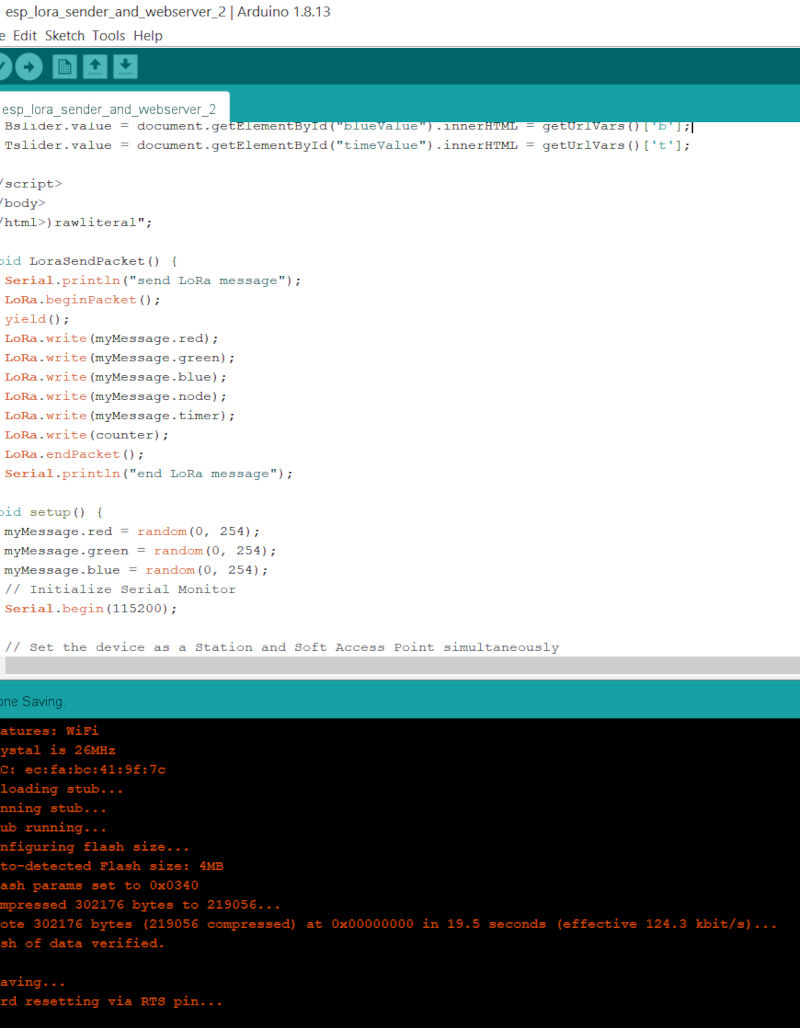This screenshot has width=800, height=1028.
Task: Open the Sketch menu
Action: click(64, 35)
